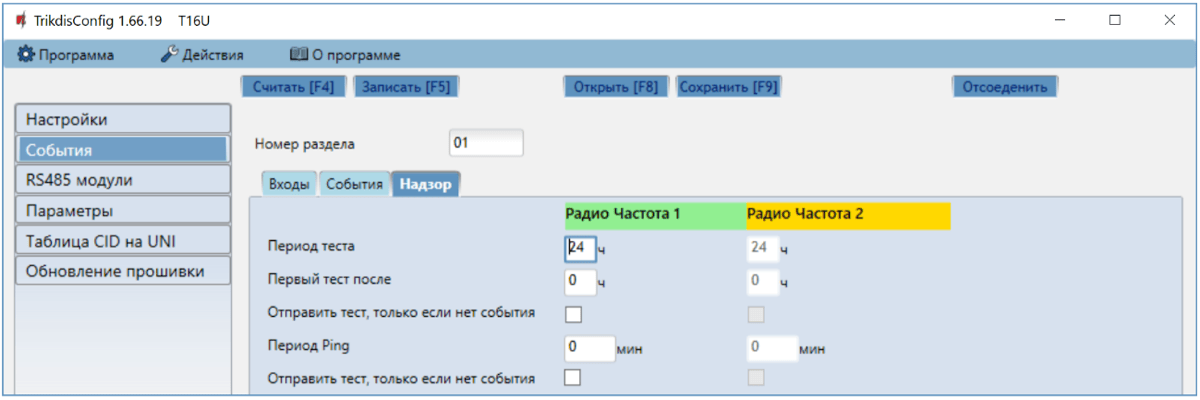1200x400 pixels.
Task: Click the Номер раздела input field
Action: pyautogui.click(x=486, y=143)
